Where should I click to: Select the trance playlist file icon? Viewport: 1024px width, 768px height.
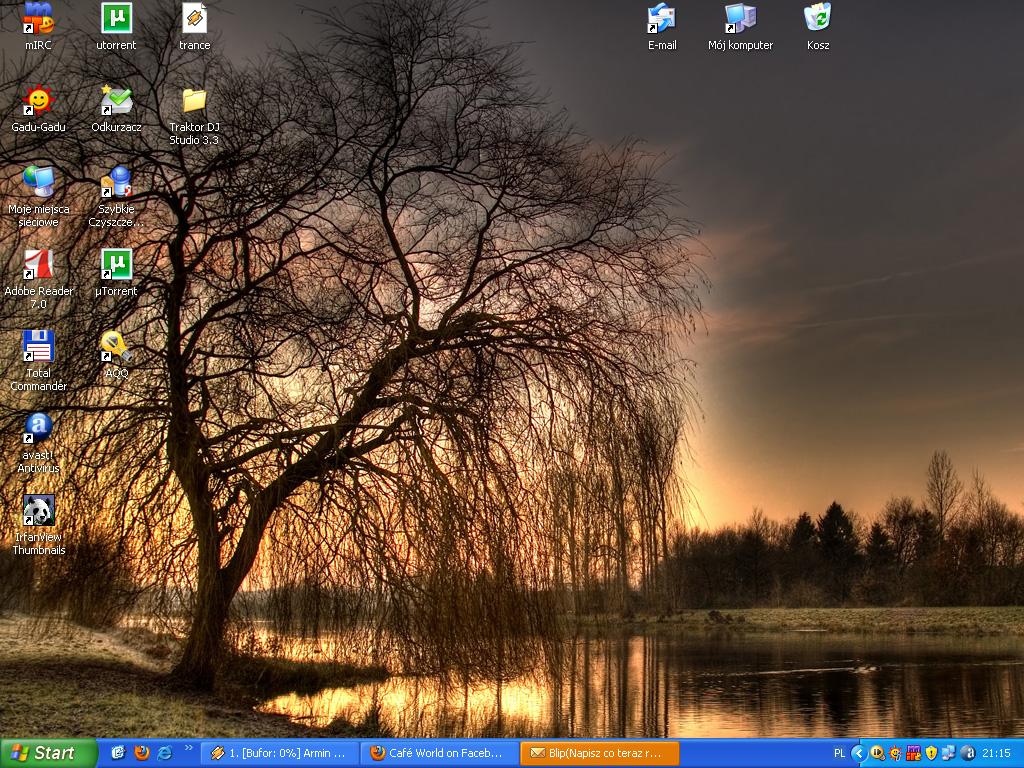pos(194,18)
